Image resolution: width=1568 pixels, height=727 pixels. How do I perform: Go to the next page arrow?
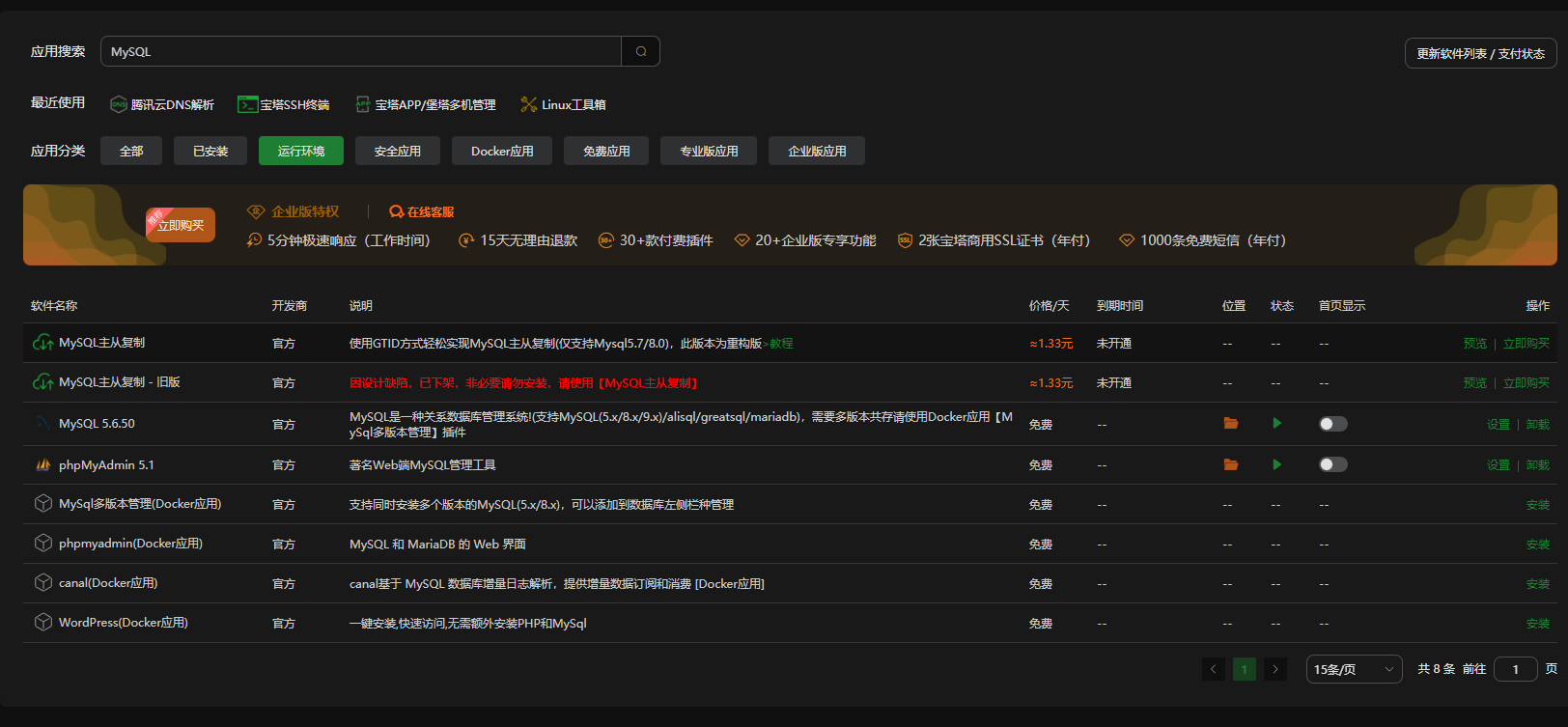[1275, 669]
